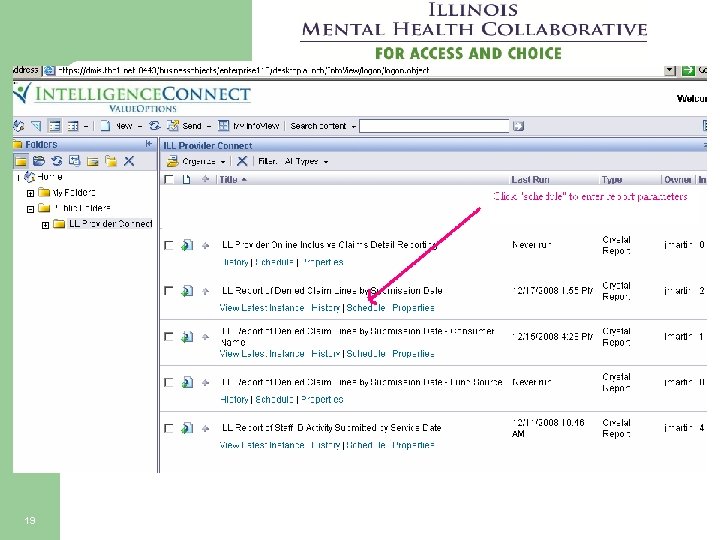Click the report icon for Staff ID Activity report
The width and height of the screenshot is (720, 540).
click(187, 428)
